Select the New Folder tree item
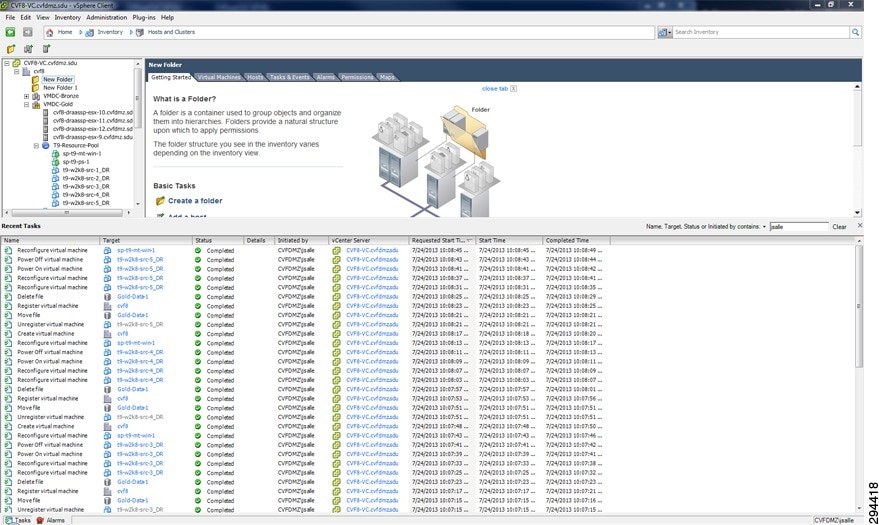Screen dimensions: 879x525 (x=58, y=80)
